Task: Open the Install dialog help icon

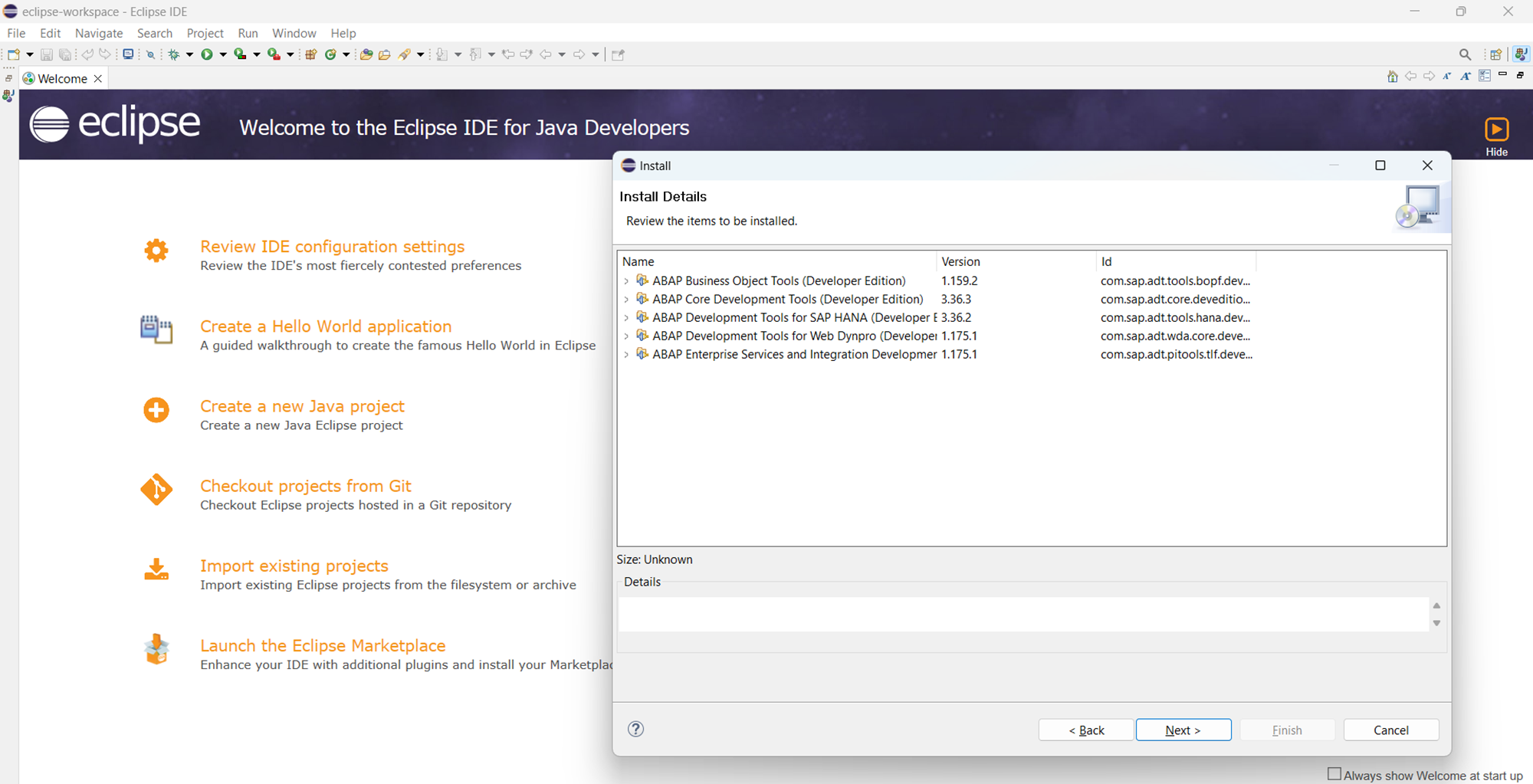Action: pyautogui.click(x=635, y=729)
